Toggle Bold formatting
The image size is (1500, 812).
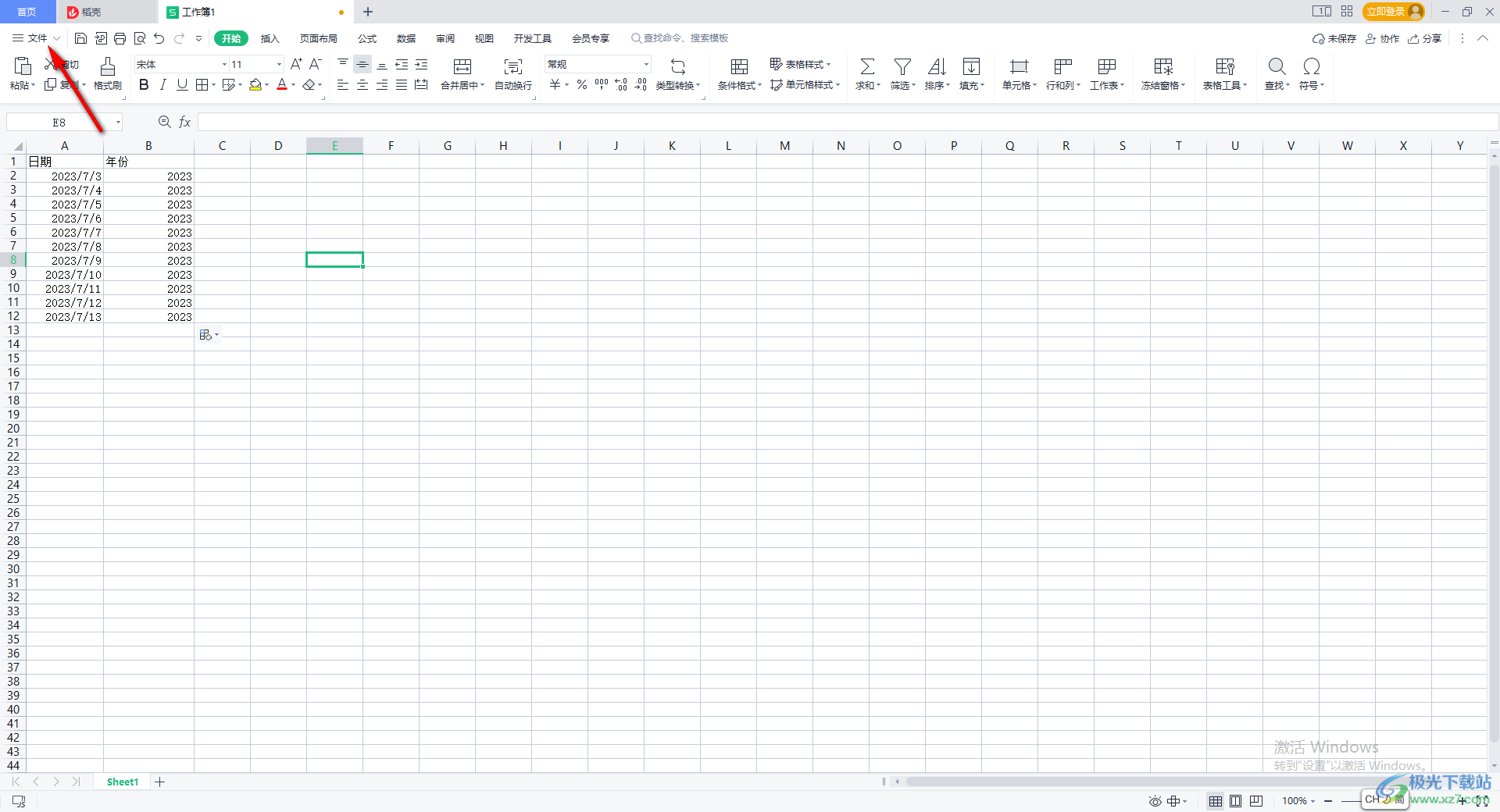coord(144,85)
